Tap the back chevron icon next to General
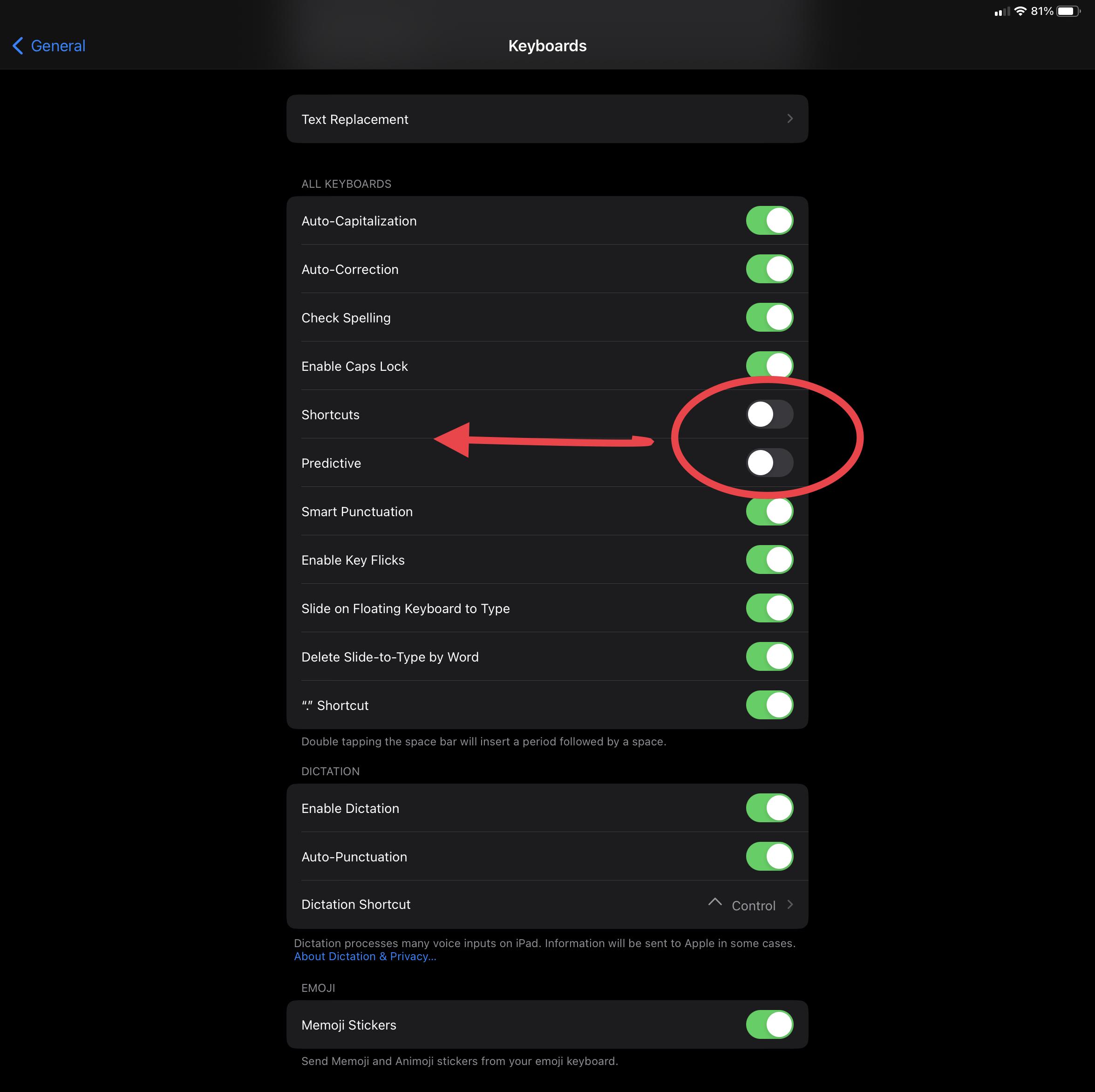Viewport: 1095px width, 1092px height. (x=18, y=46)
